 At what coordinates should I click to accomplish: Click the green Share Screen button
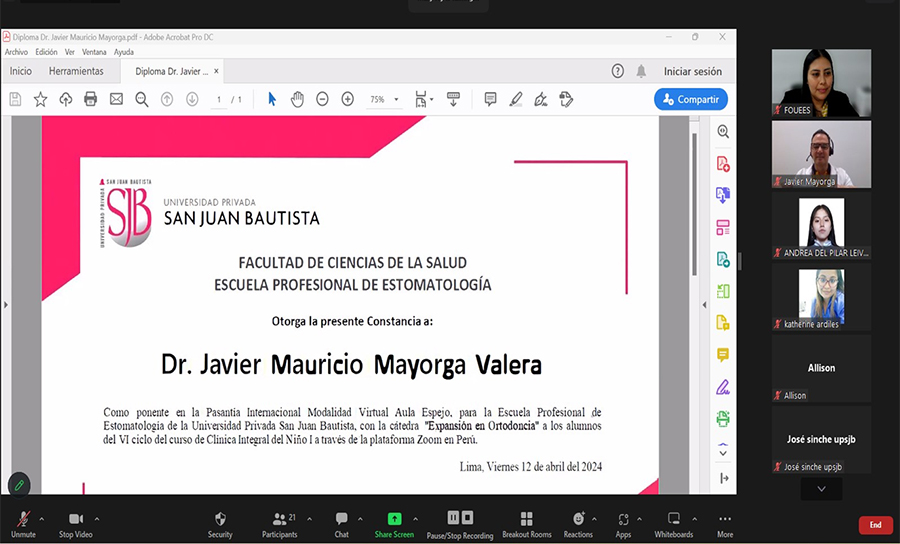point(394,524)
